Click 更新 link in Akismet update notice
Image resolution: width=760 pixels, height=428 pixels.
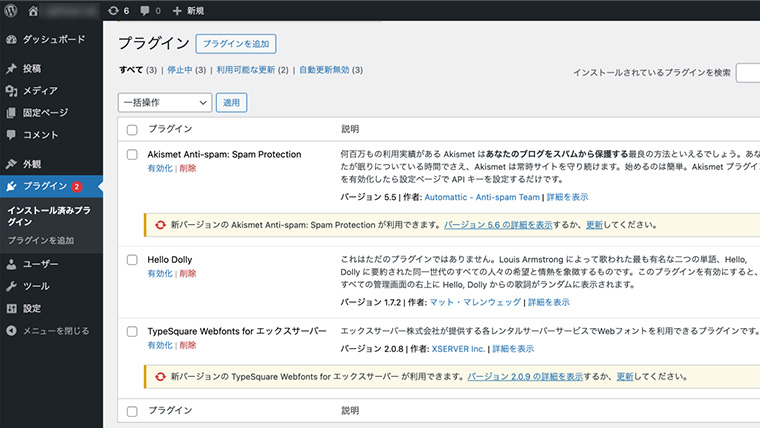click(x=594, y=225)
